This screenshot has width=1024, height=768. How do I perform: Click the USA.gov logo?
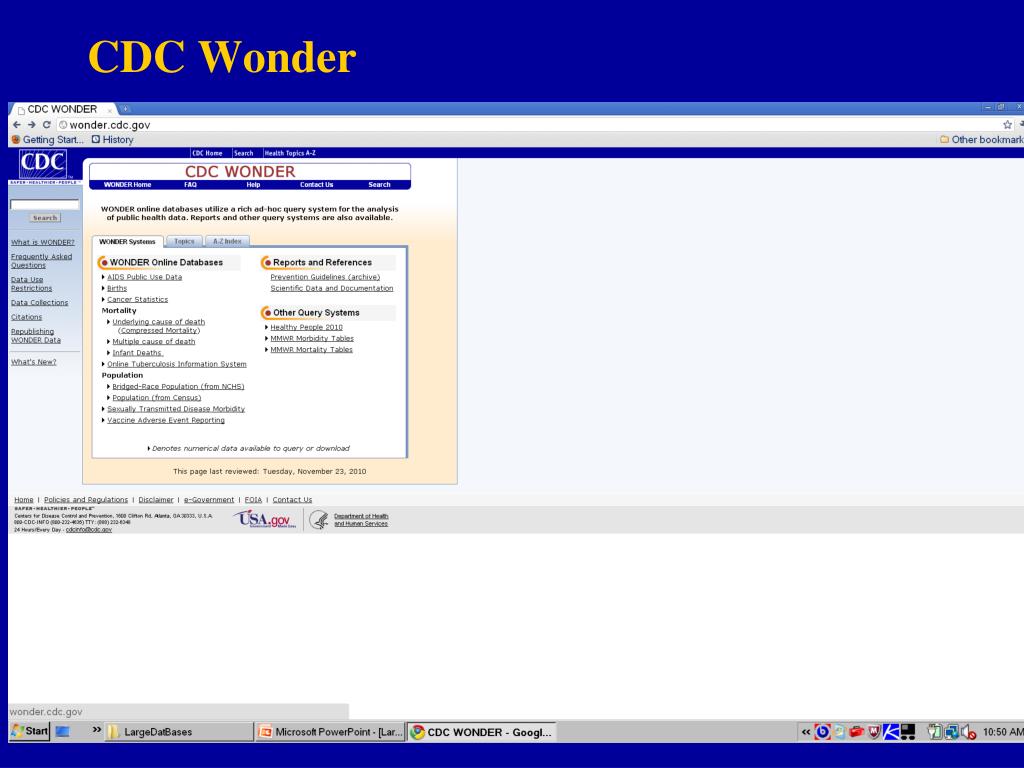(x=264, y=519)
